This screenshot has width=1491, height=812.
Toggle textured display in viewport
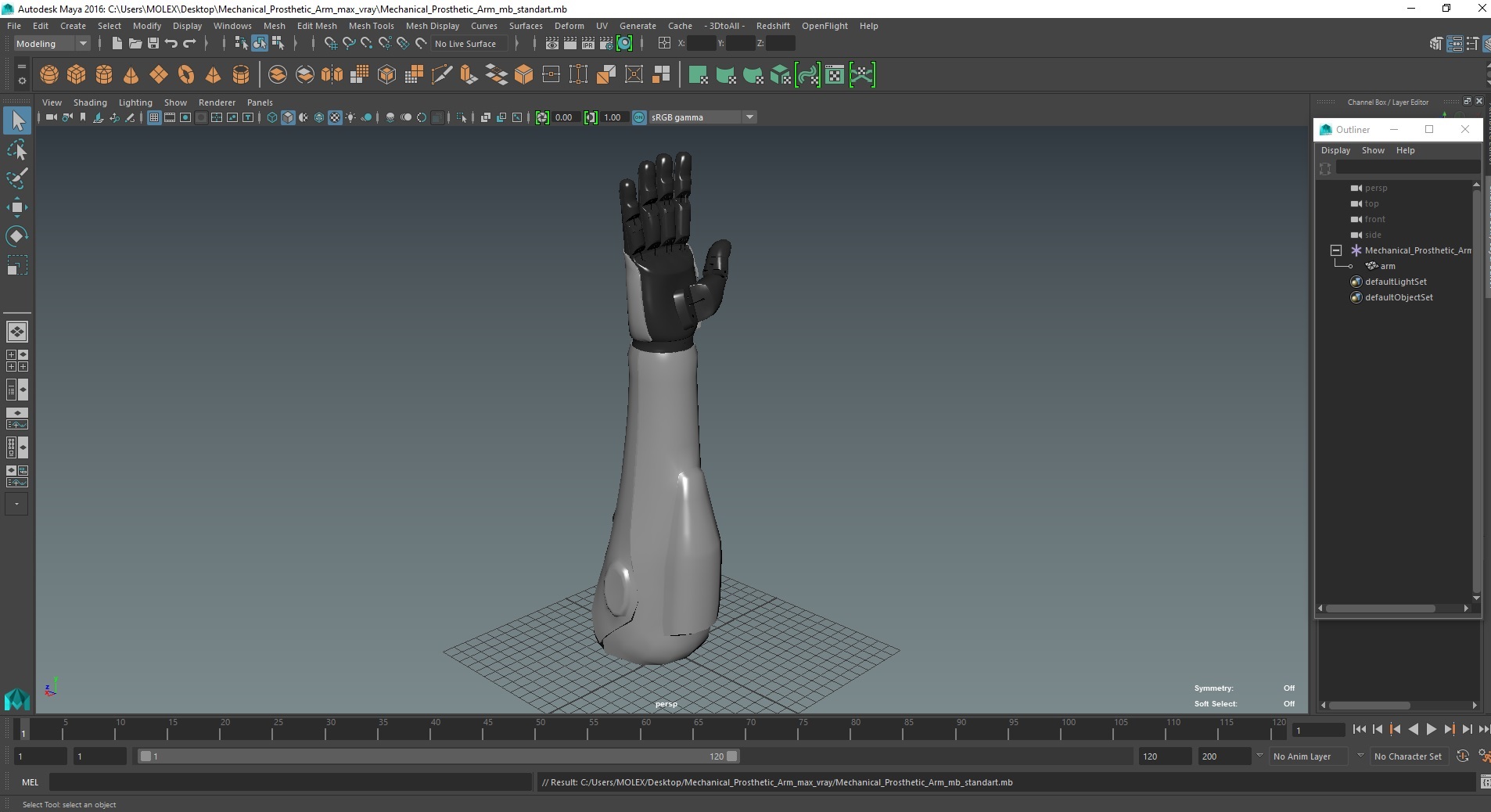[x=335, y=117]
